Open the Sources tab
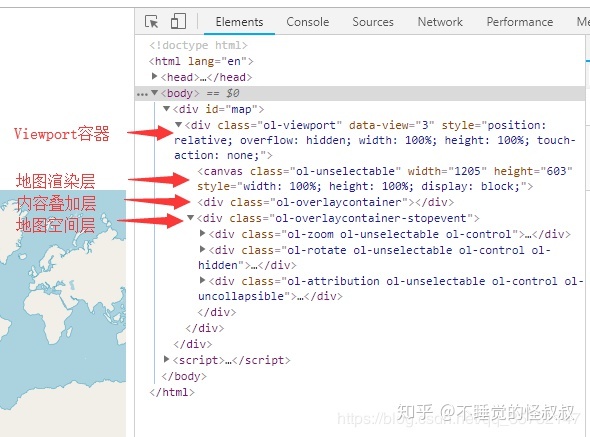 [373, 22]
